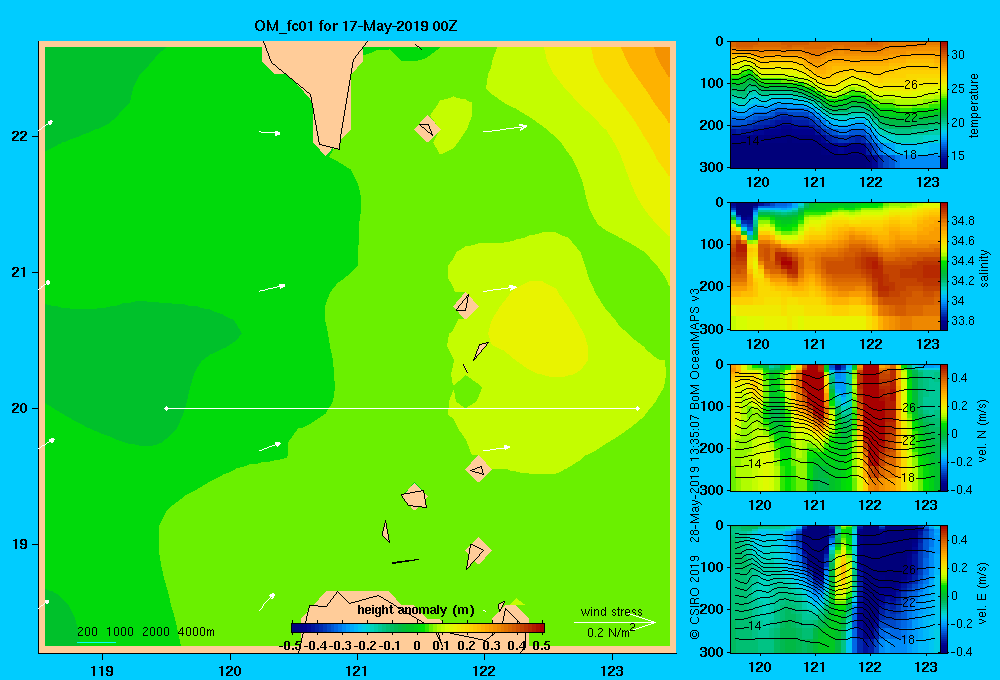Click the small island near 121.5E 22N

[x=427, y=129]
